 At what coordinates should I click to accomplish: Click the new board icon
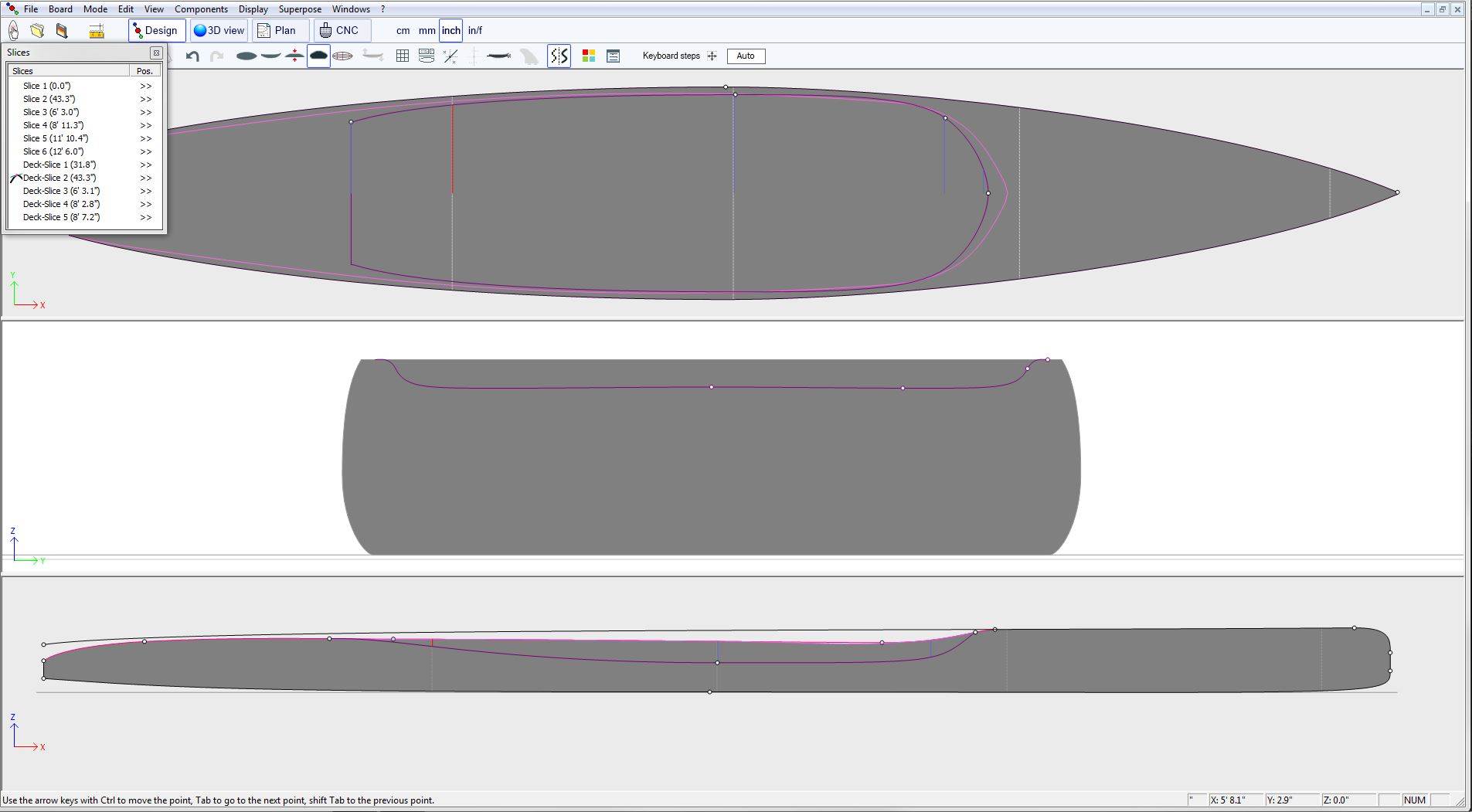click(14, 31)
